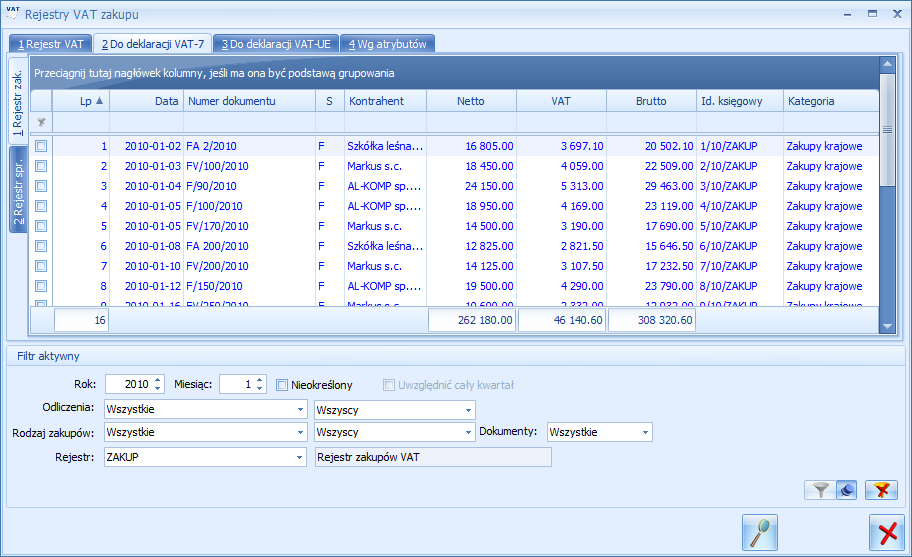This screenshot has height=557, width=912.
Task: Select row with document FV/100/2010
Action: point(454,166)
